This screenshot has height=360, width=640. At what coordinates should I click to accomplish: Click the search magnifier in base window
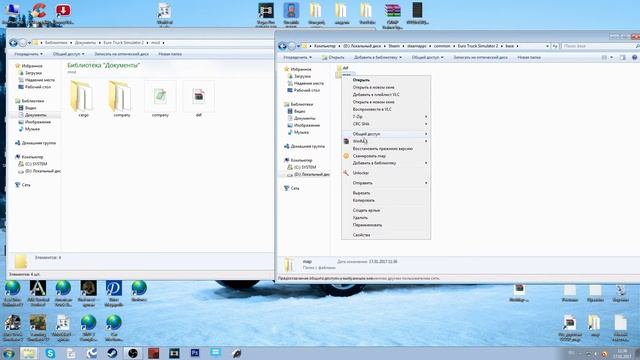[x=637, y=46]
